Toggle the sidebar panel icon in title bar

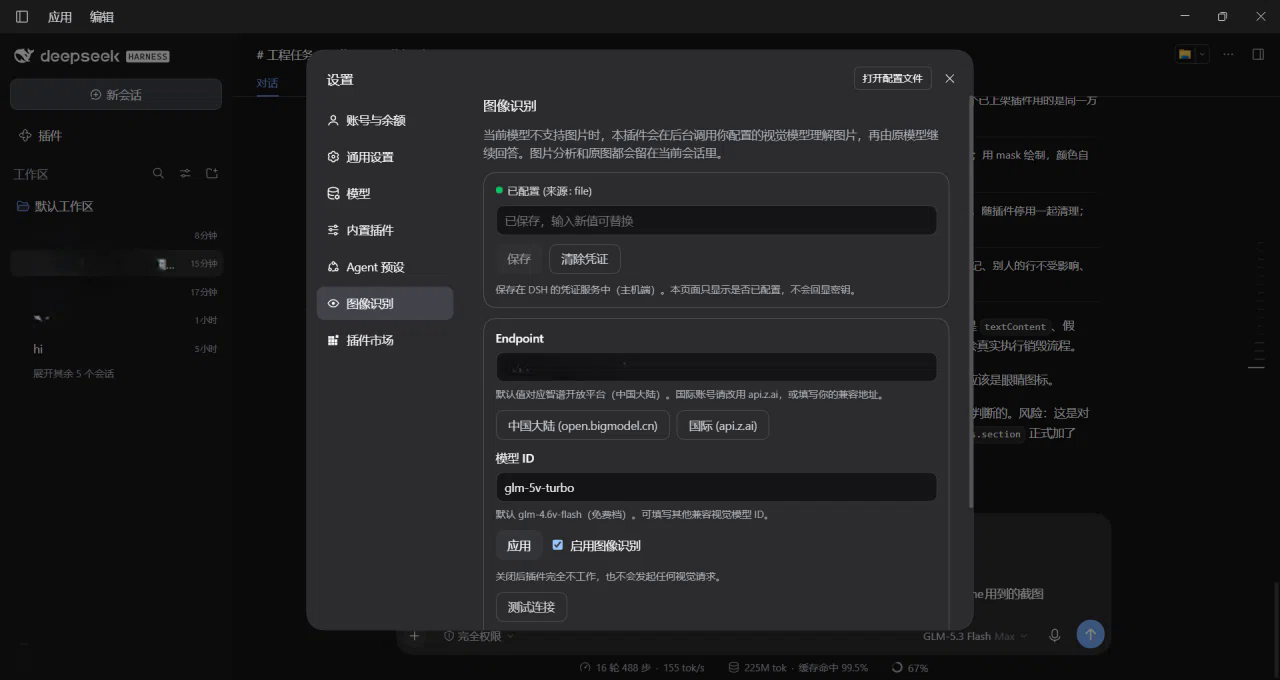coord(22,17)
